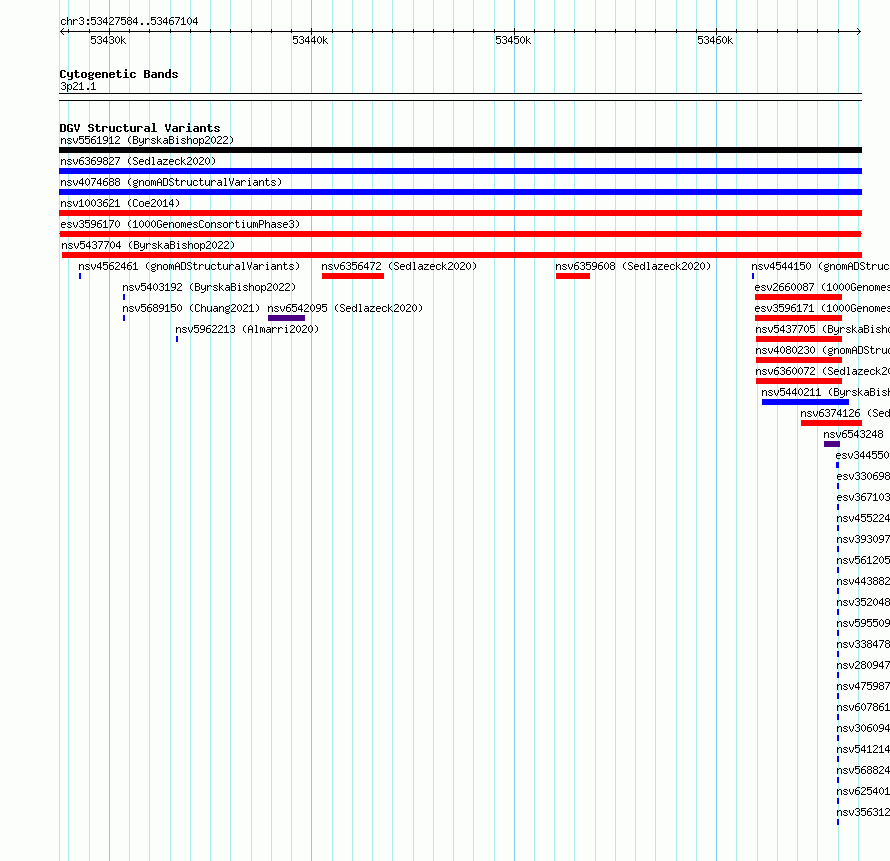Click the red bar under esv3596171
The image size is (890, 861).
click(799, 318)
